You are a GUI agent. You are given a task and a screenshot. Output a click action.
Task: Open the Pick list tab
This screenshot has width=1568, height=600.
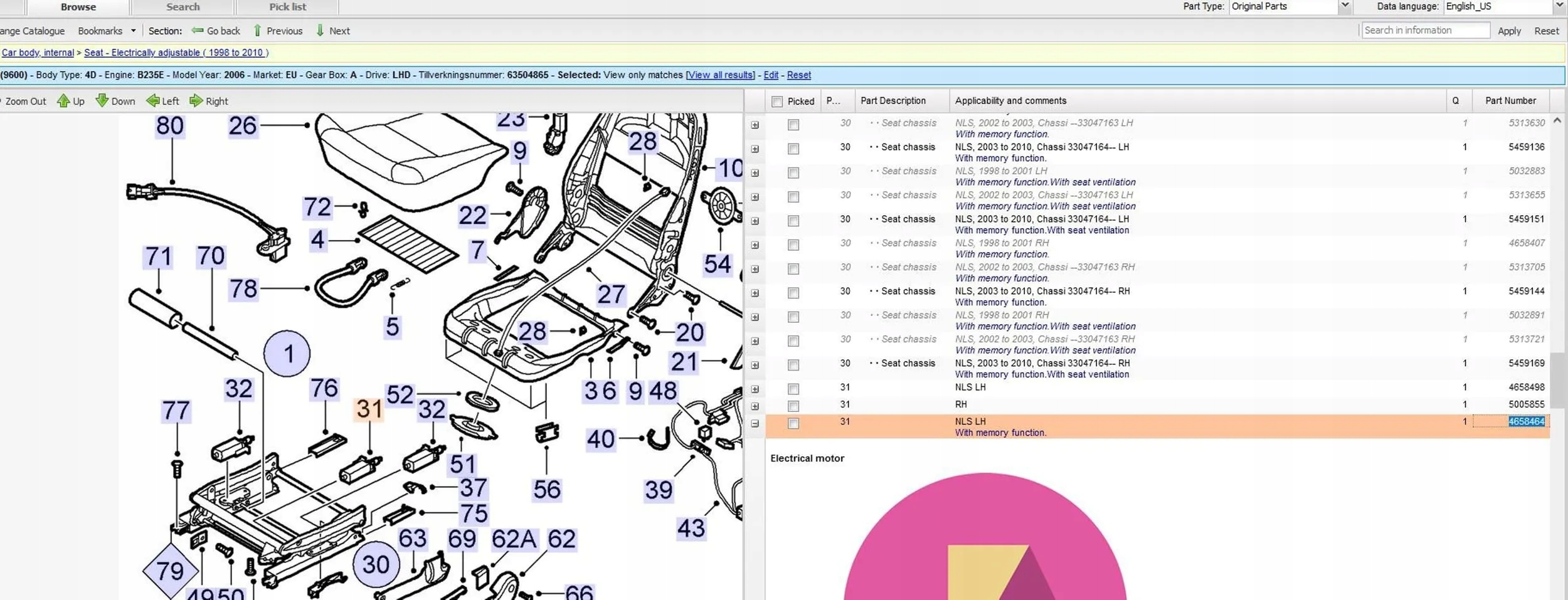(287, 7)
